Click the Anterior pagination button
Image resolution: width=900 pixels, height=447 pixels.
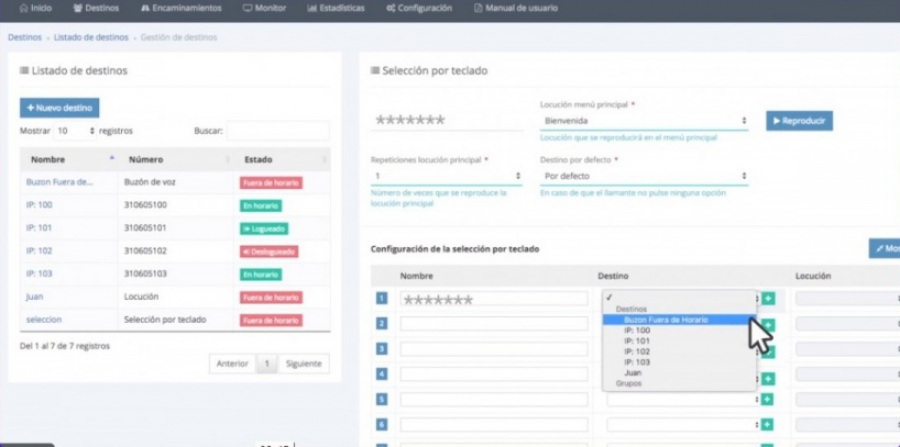click(232, 364)
